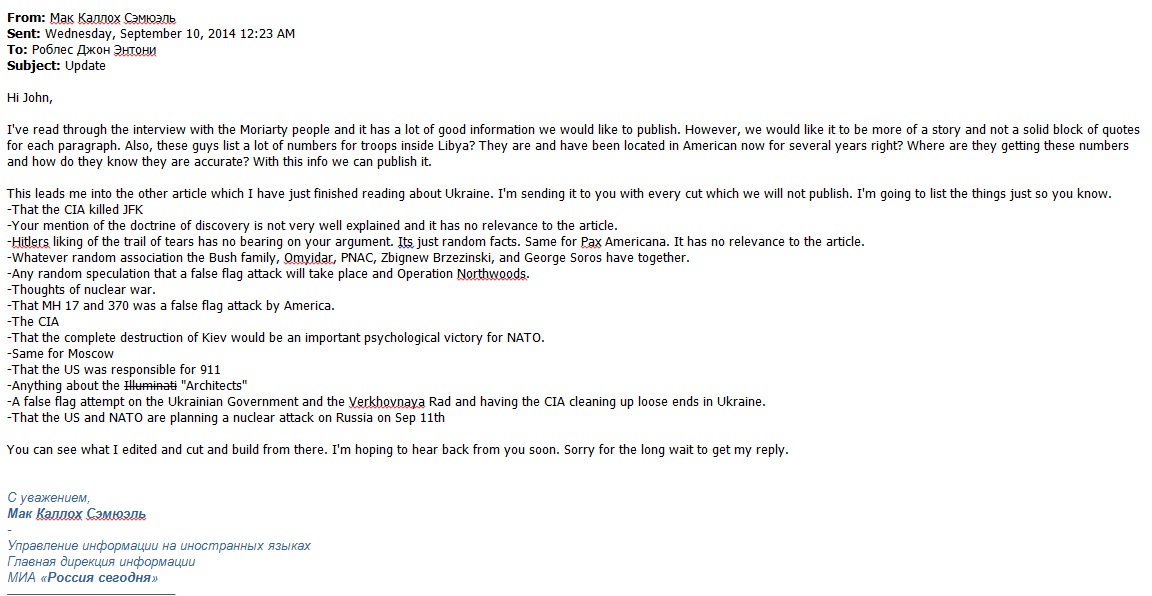Click the short "-The CIA" line

(x=33, y=321)
